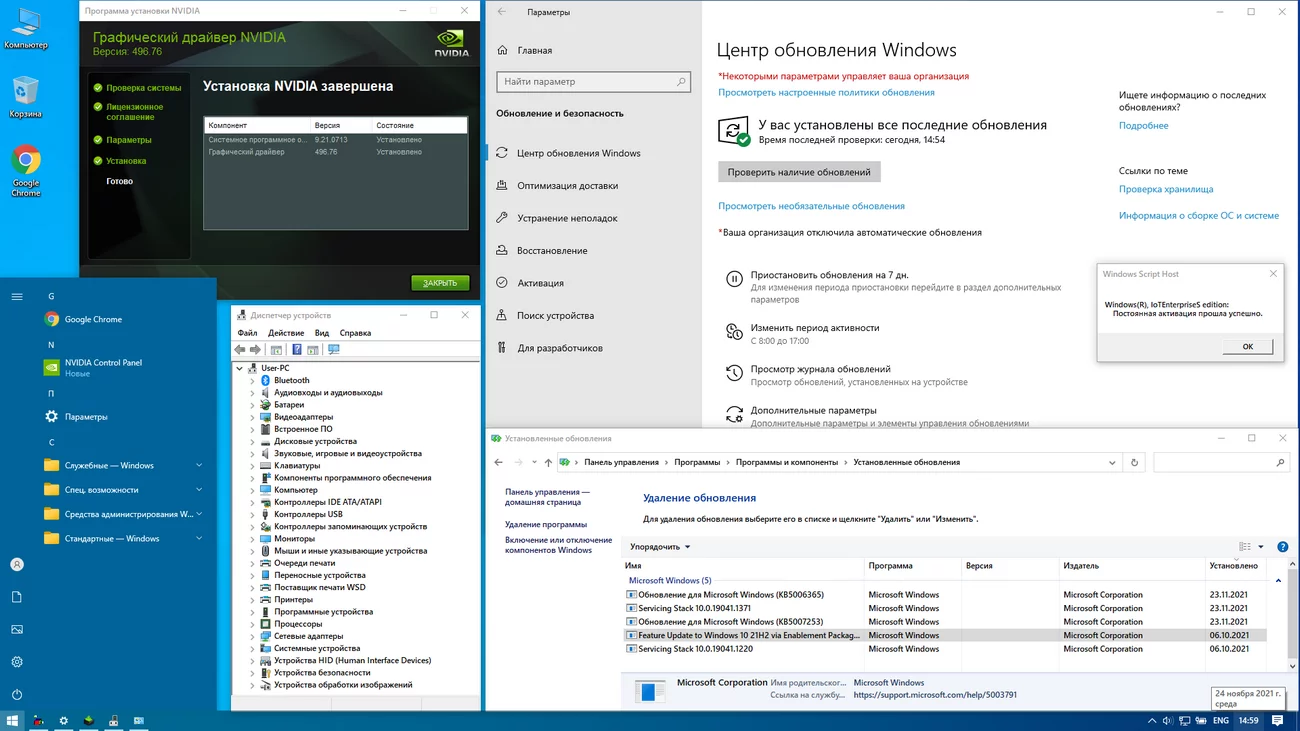Select update KB5006365 row

(x=945, y=595)
